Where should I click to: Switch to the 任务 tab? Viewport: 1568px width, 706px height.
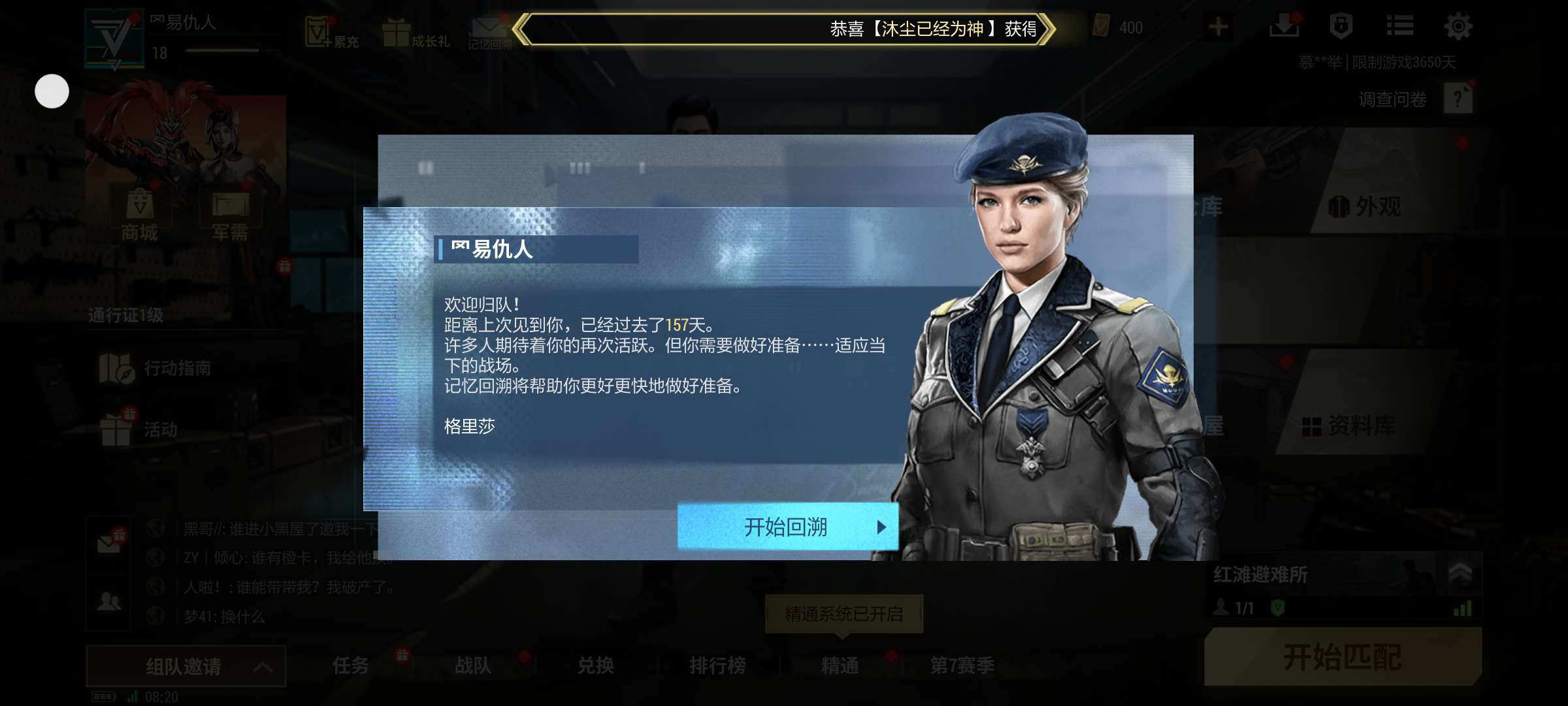pos(351,665)
